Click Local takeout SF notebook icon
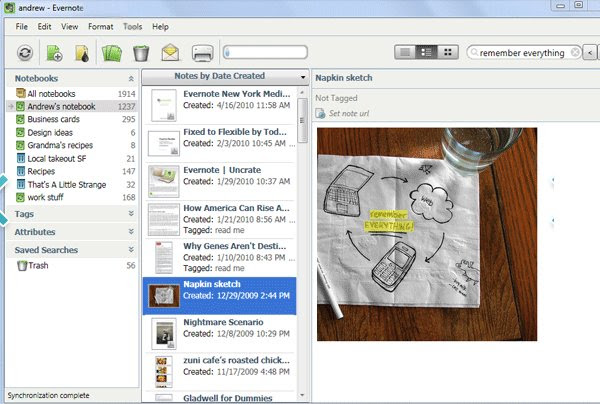600x404 pixels. (21, 158)
